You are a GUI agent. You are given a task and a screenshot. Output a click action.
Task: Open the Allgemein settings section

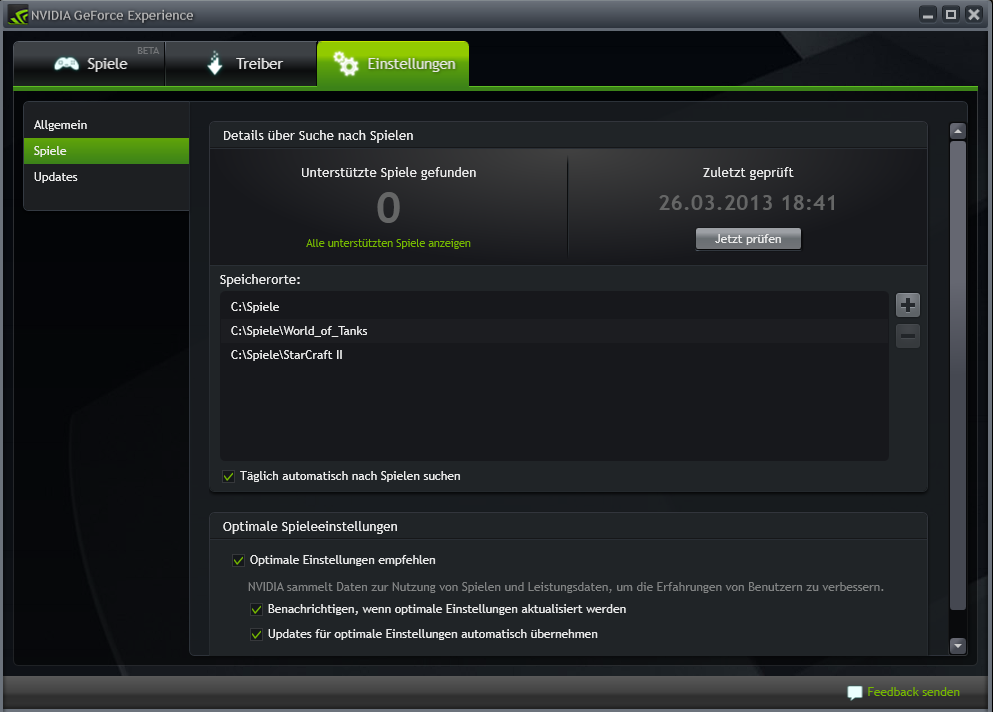(106, 125)
